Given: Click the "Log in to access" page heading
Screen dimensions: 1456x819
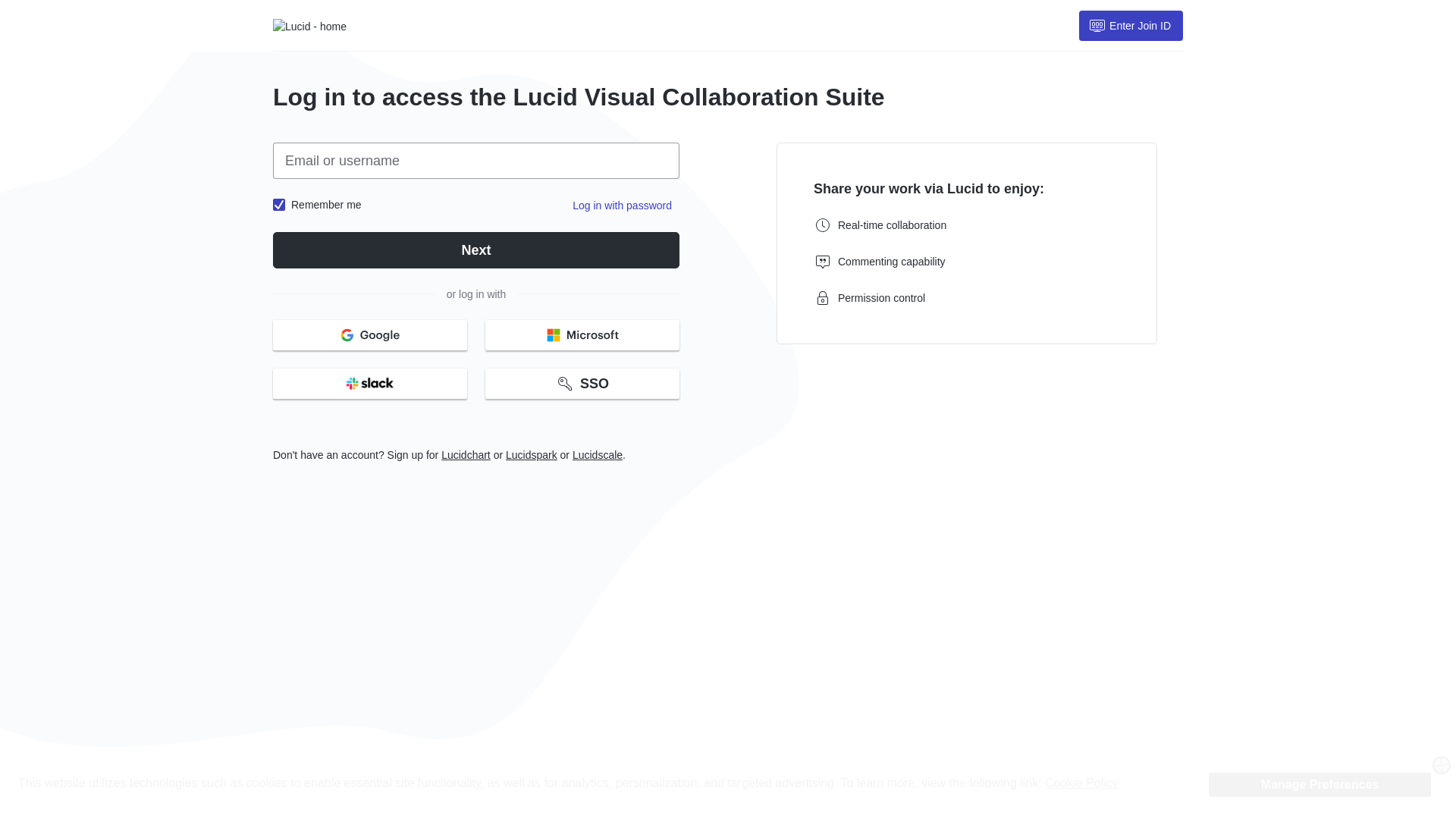Looking at the screenshot, I should coord(579,97).
